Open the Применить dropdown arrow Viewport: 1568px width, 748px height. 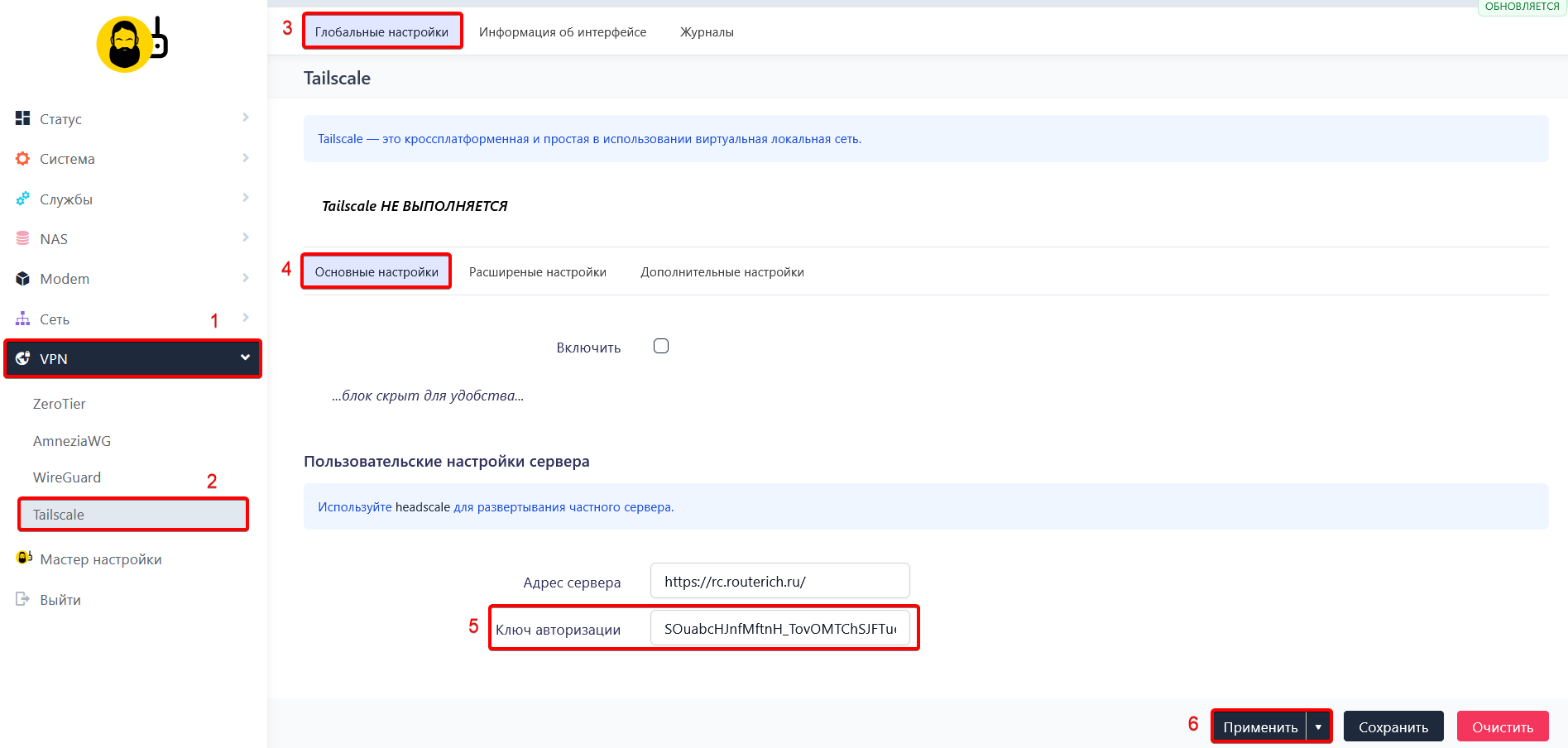pos(1318,726)
